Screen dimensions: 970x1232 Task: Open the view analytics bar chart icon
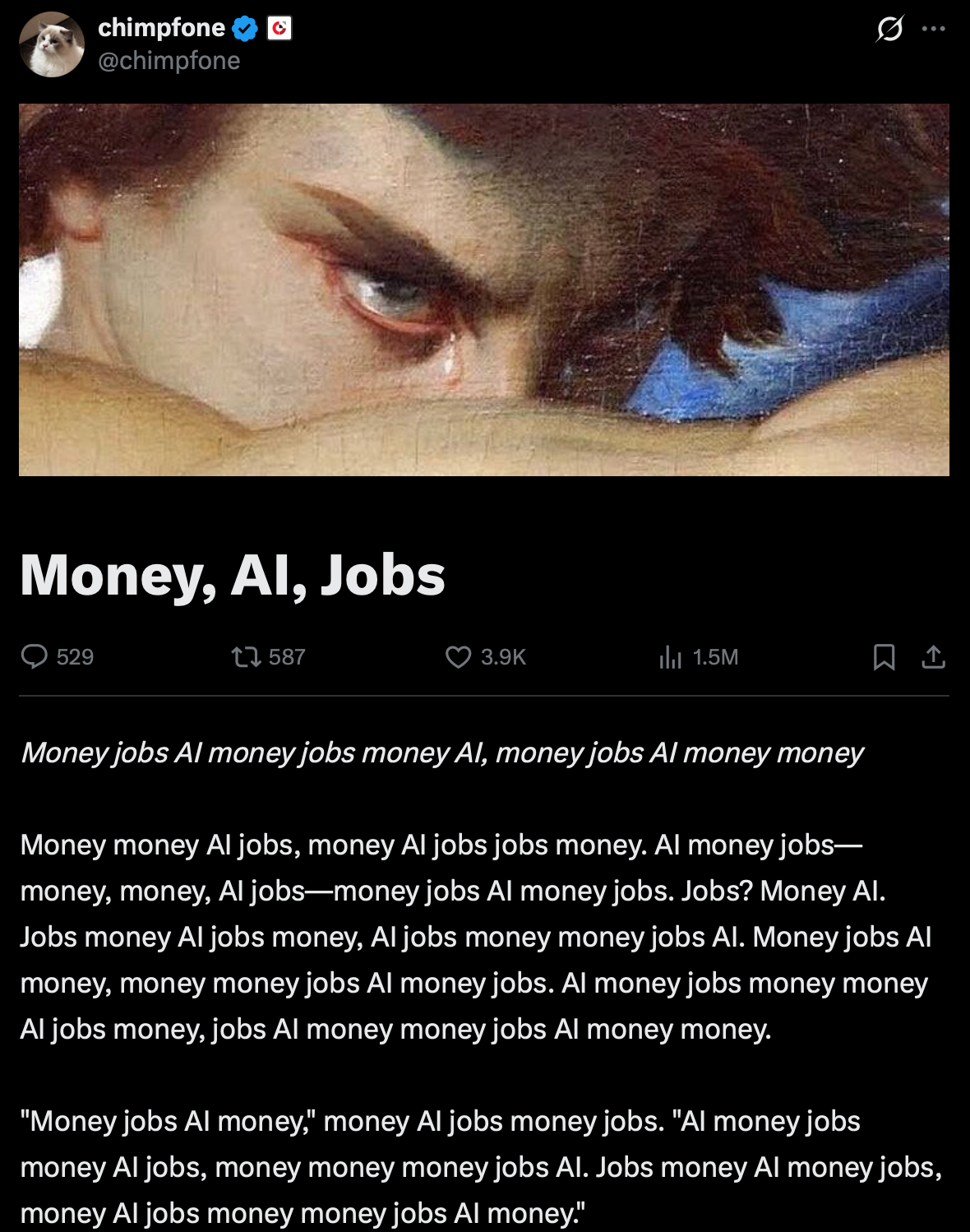coord(671,657)
